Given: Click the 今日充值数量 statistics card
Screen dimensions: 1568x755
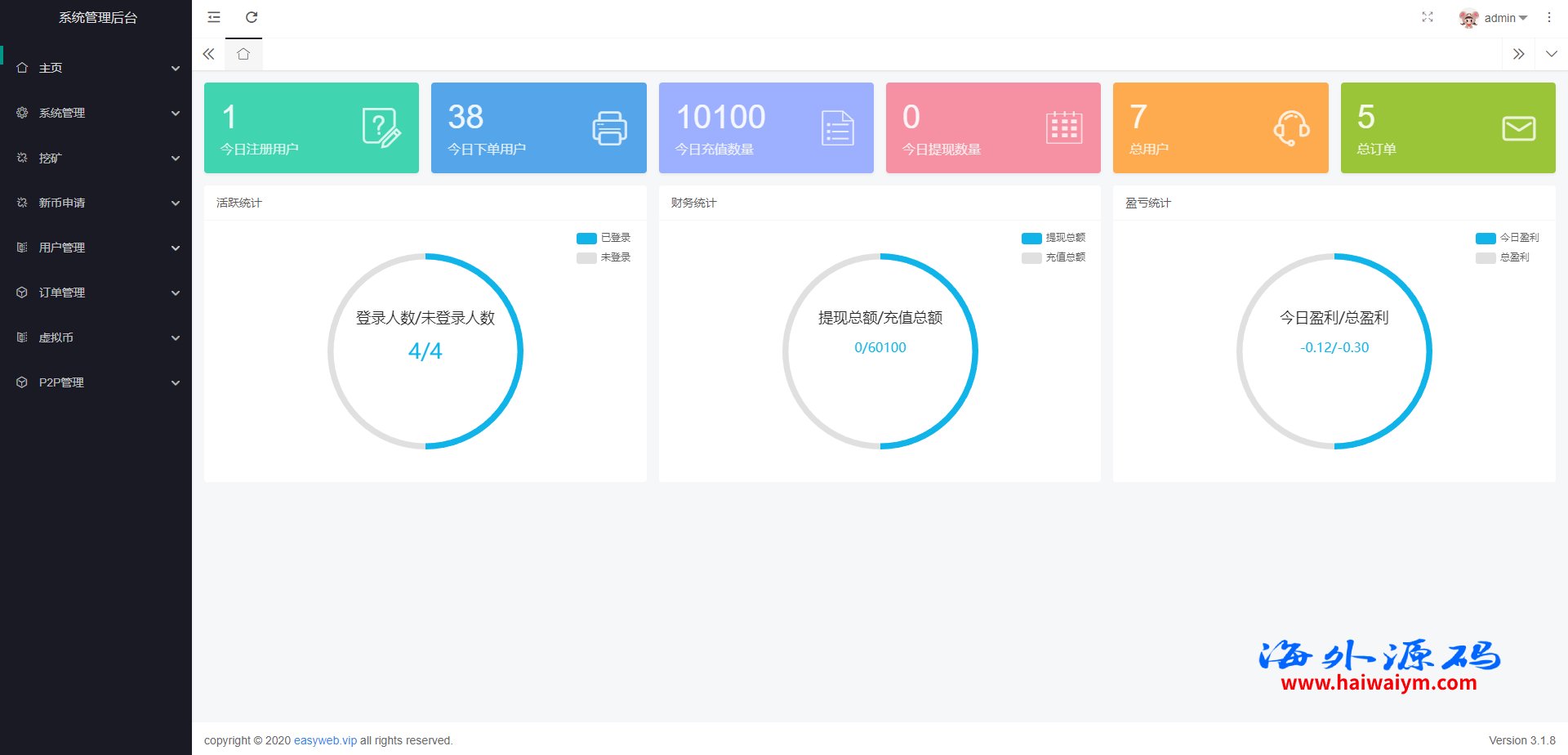Looking at the screenshot, I should [x=765, y=128].
